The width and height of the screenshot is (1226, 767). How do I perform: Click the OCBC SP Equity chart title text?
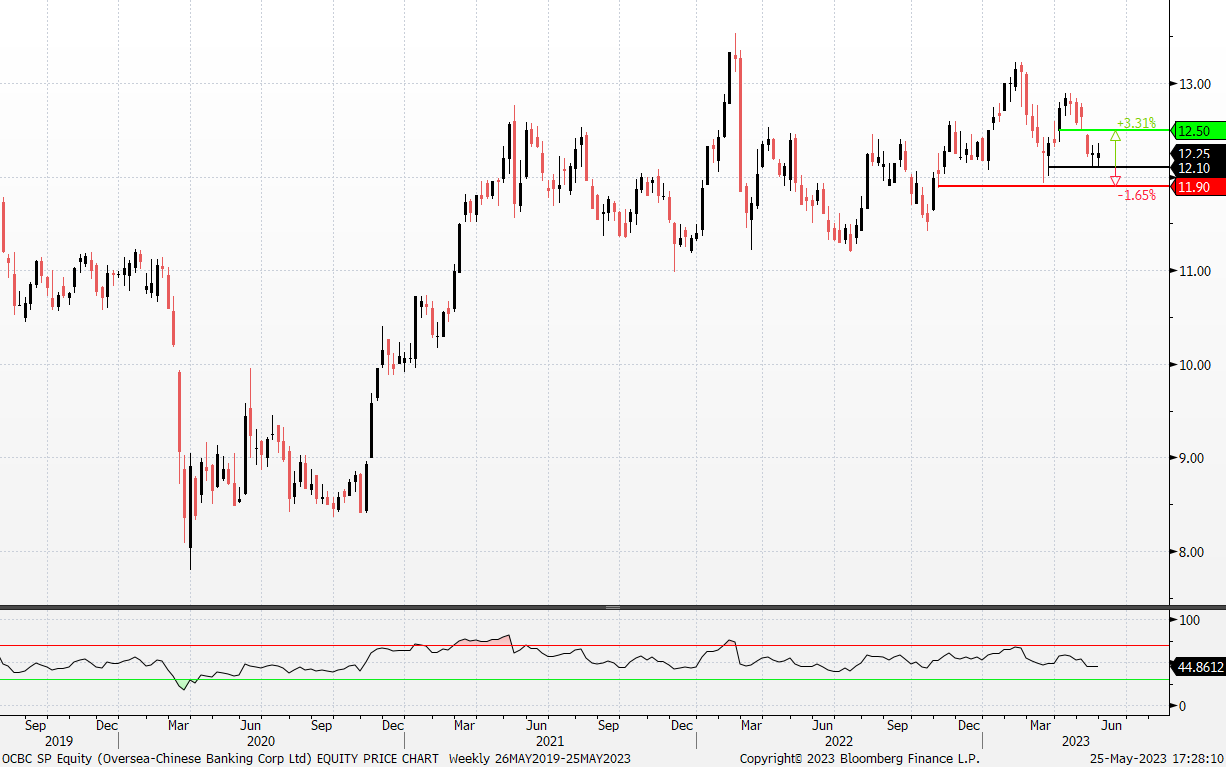(220, 759)
